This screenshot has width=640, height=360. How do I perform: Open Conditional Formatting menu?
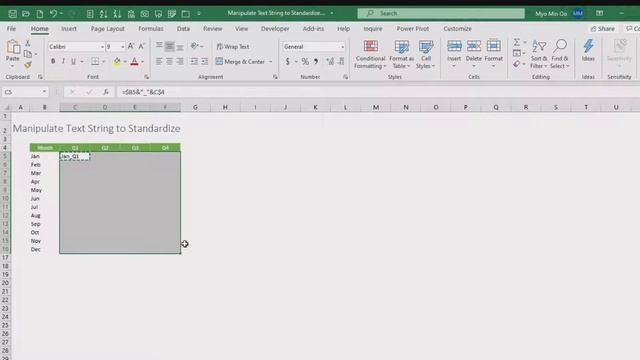point(370,54)
